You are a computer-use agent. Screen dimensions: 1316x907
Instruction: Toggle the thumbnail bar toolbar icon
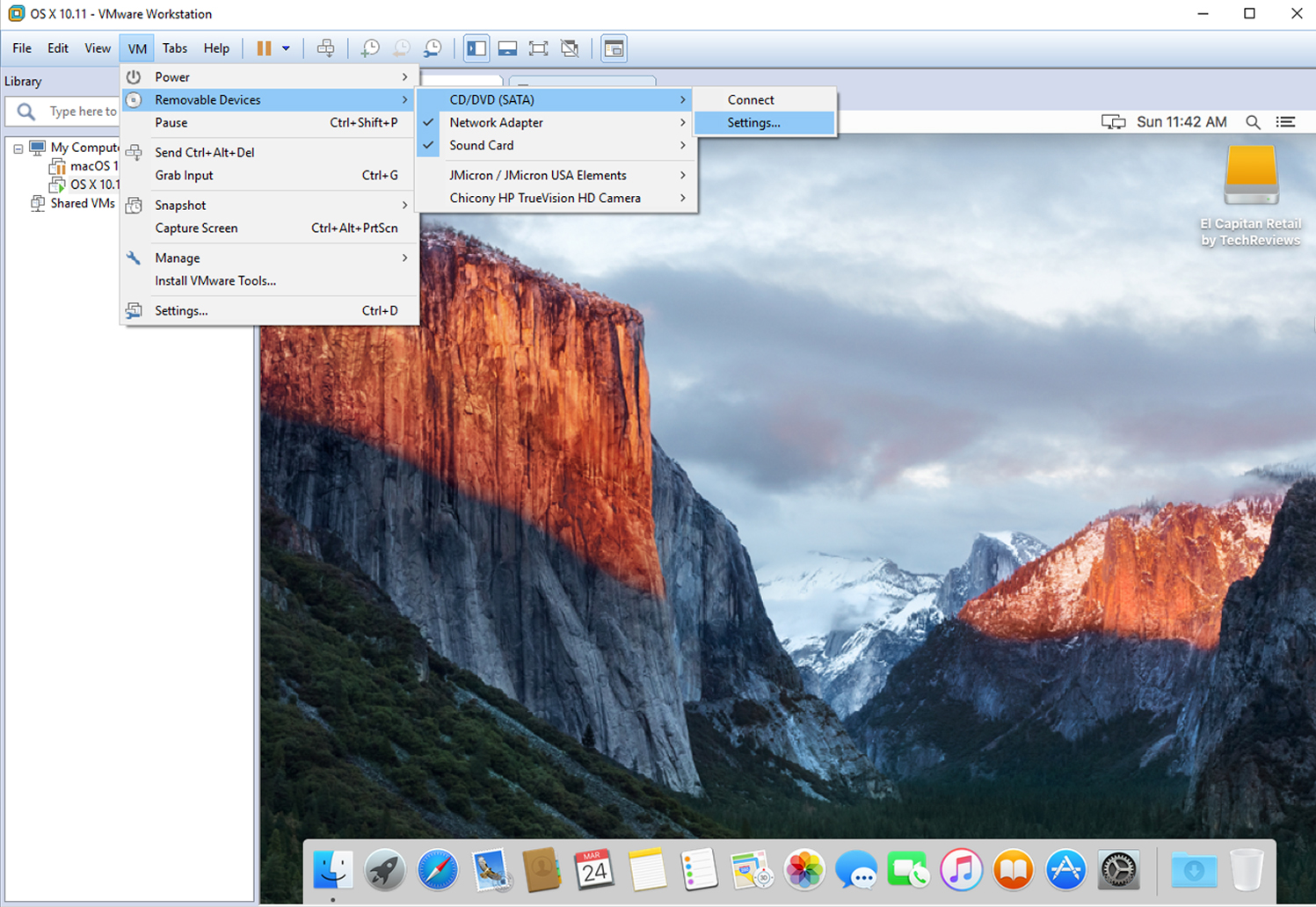tap(507, 48)
